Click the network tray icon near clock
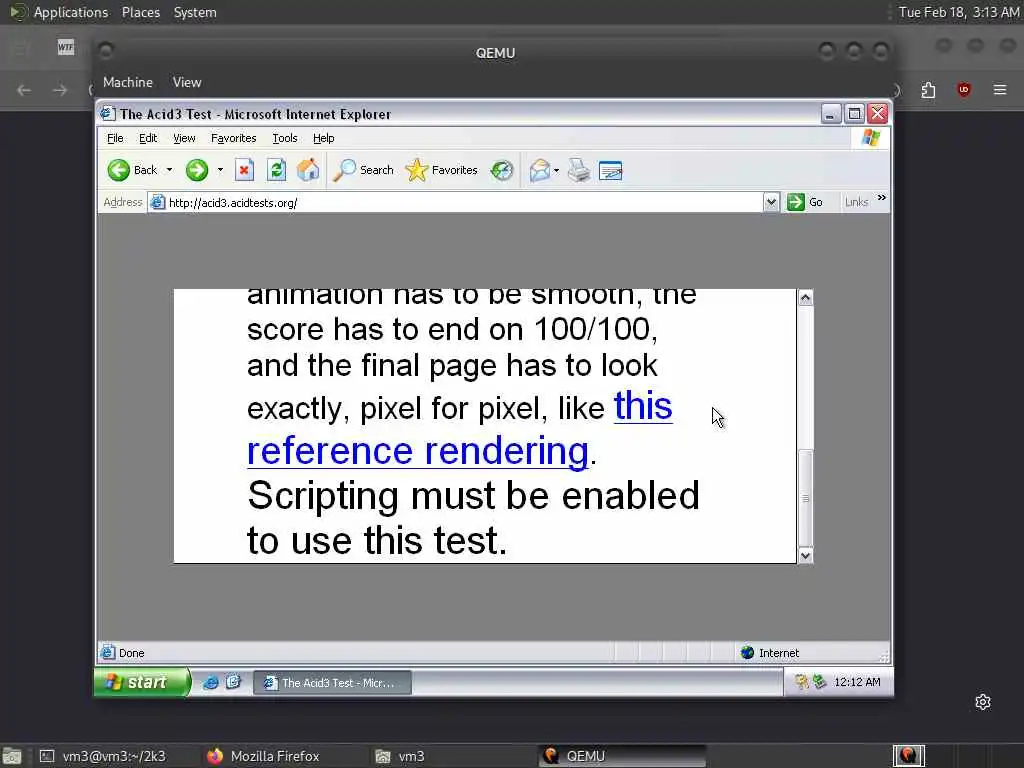This screenshot has height=768, width=1024. coord(819,682)
